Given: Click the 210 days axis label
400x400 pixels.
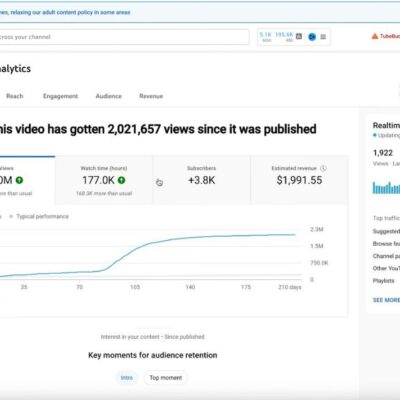Looking at the screenshot, I should point(290,287).
